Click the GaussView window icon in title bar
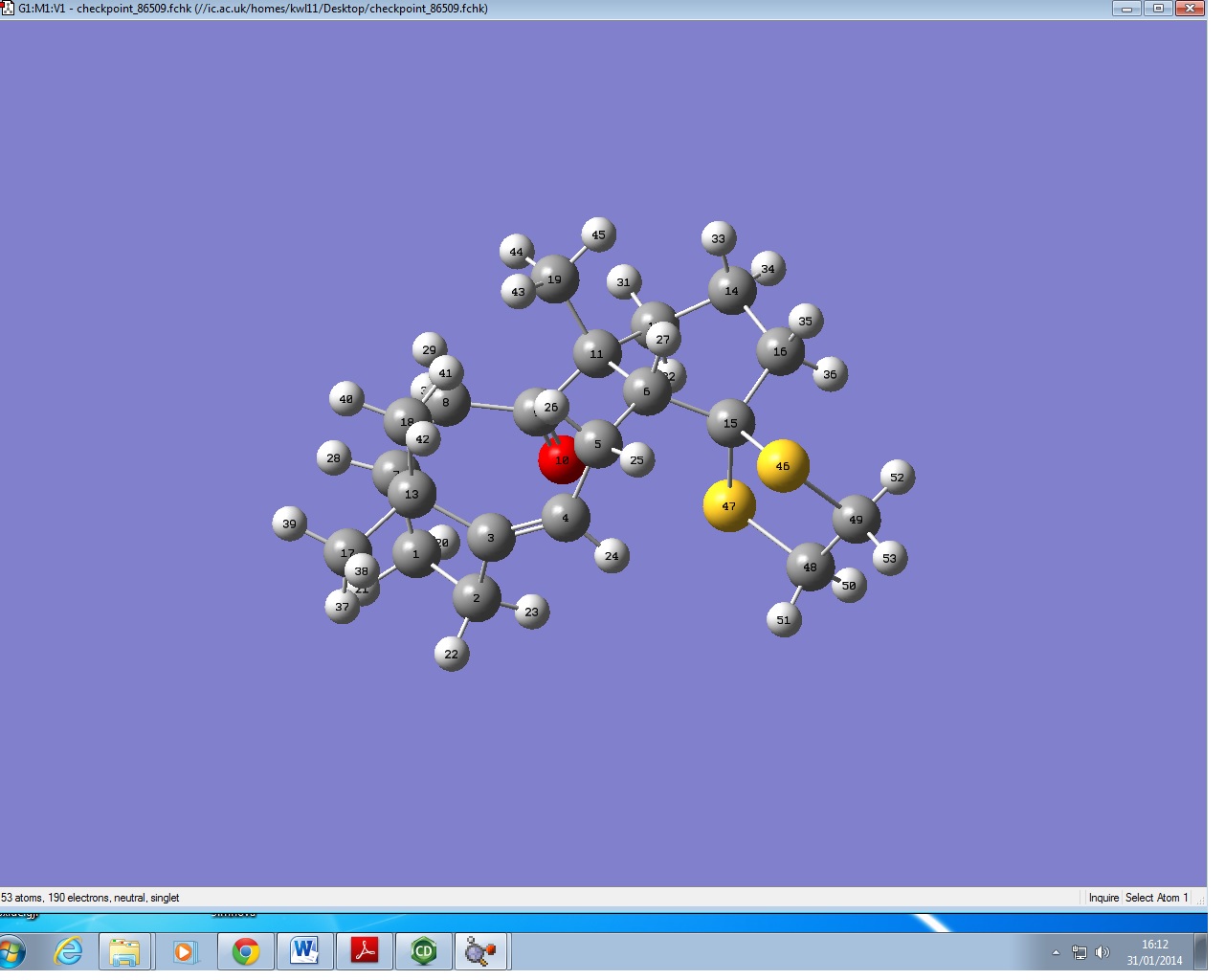 coord(8,9)
